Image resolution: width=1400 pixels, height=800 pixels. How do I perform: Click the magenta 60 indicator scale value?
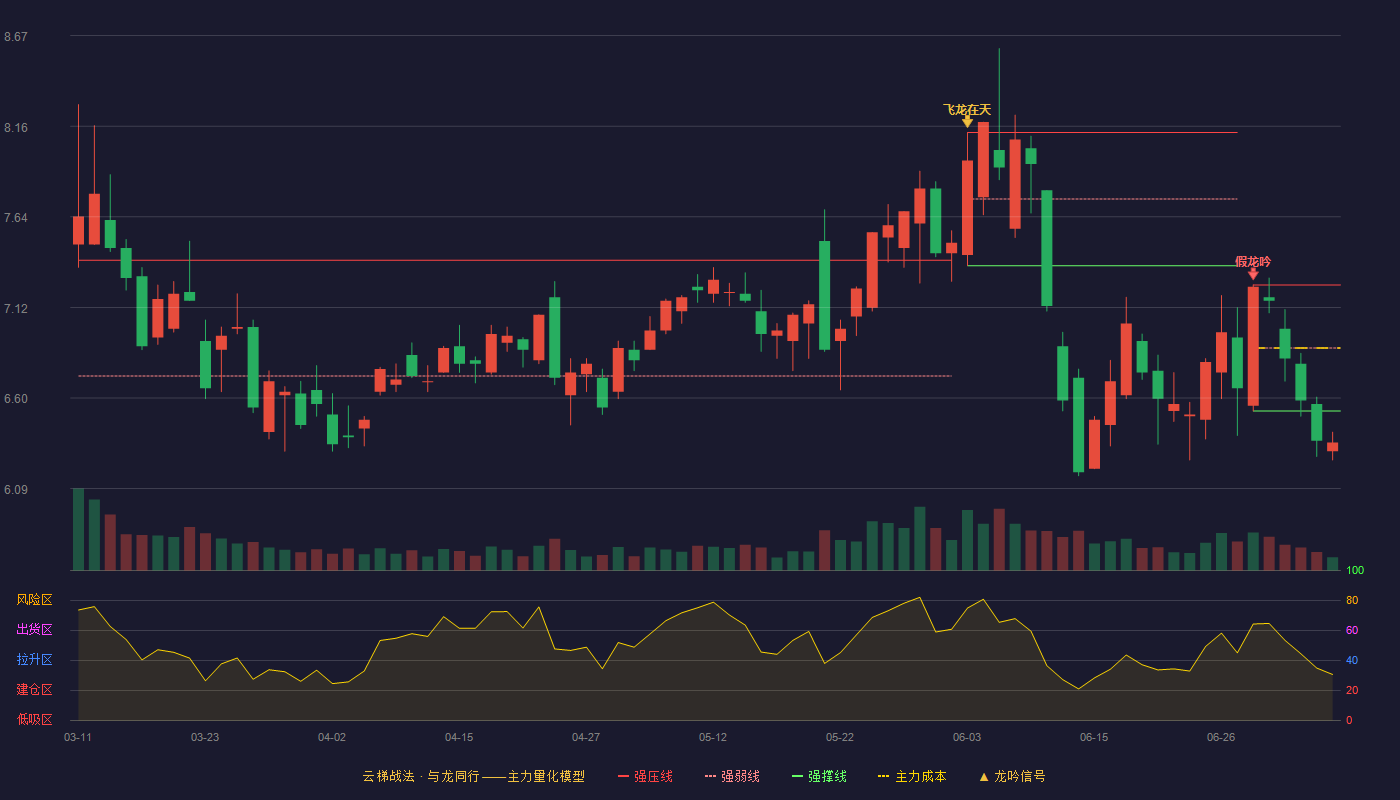point(1352,630)
